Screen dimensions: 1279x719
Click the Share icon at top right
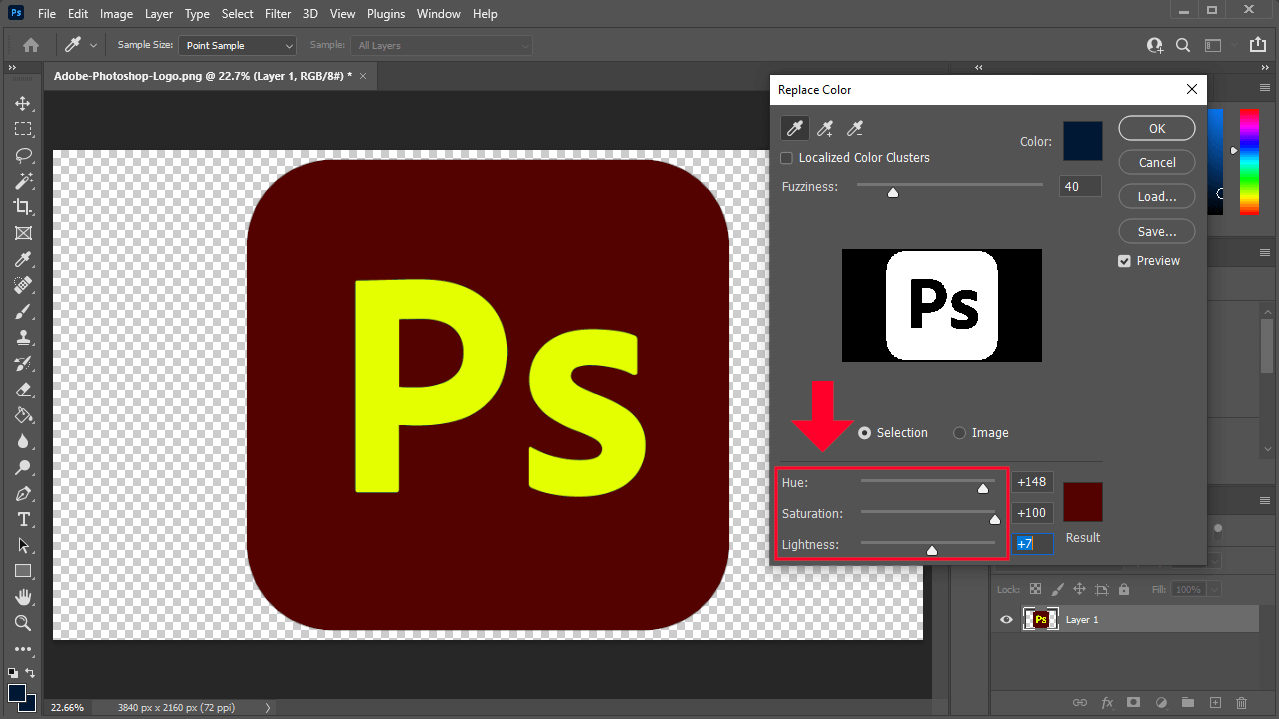(x=1257, y=45)
